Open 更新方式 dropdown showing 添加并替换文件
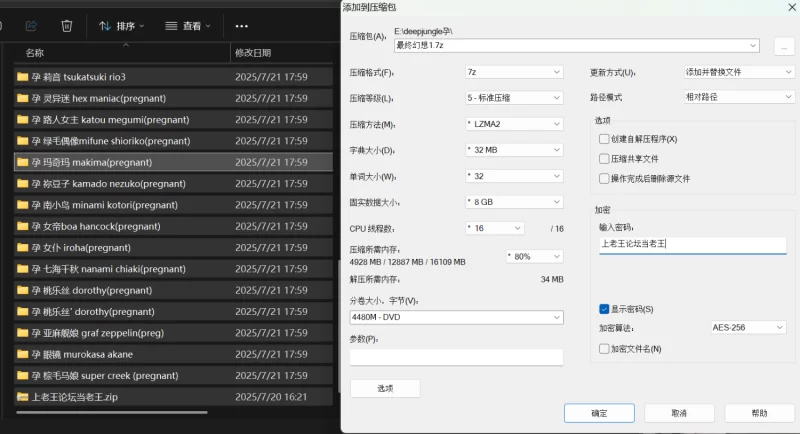The width and height of the screenshot is (800, 434). pyautogui.click(x=738, y=72)
